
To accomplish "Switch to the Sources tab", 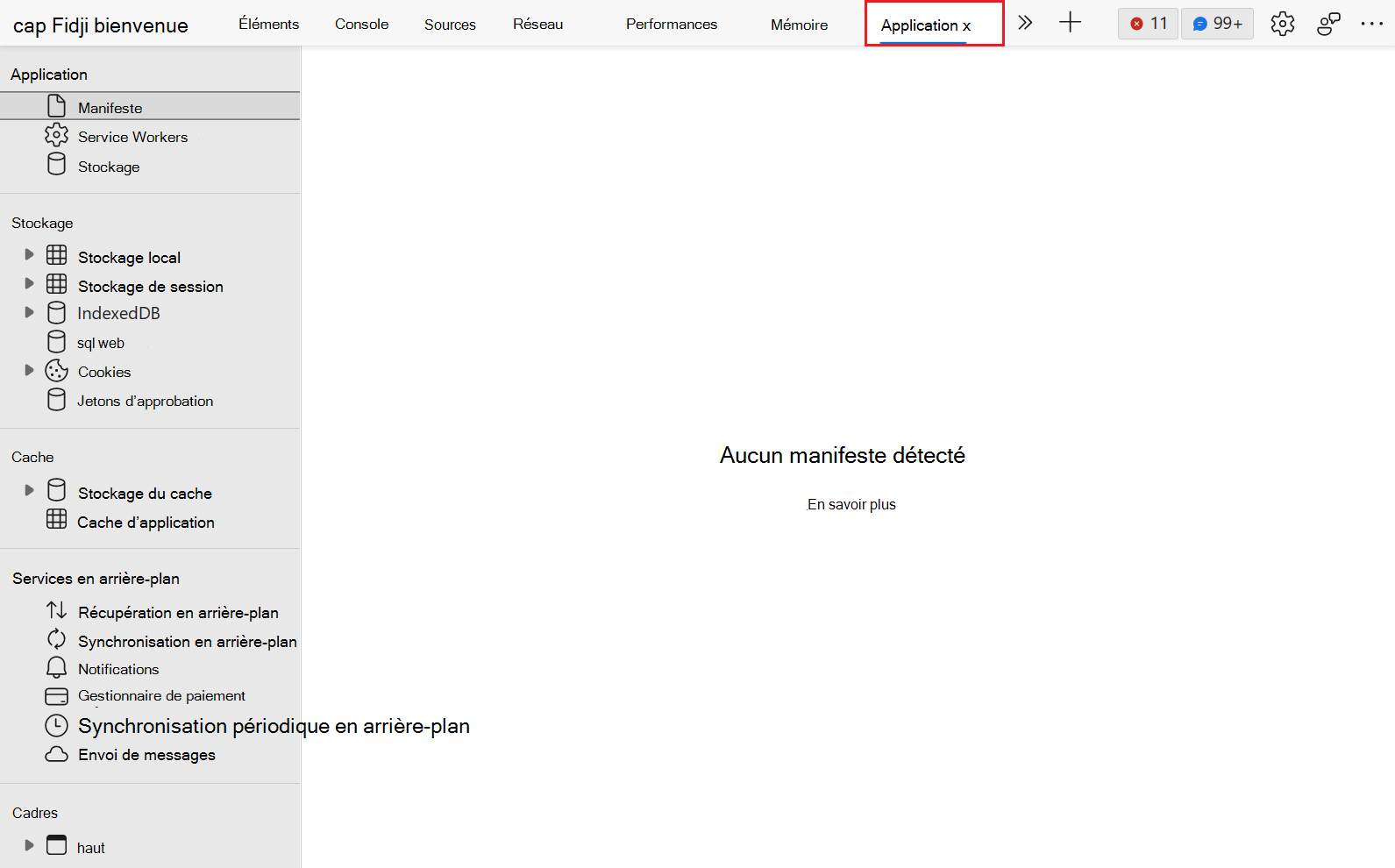I will click(x=450, y=25).
